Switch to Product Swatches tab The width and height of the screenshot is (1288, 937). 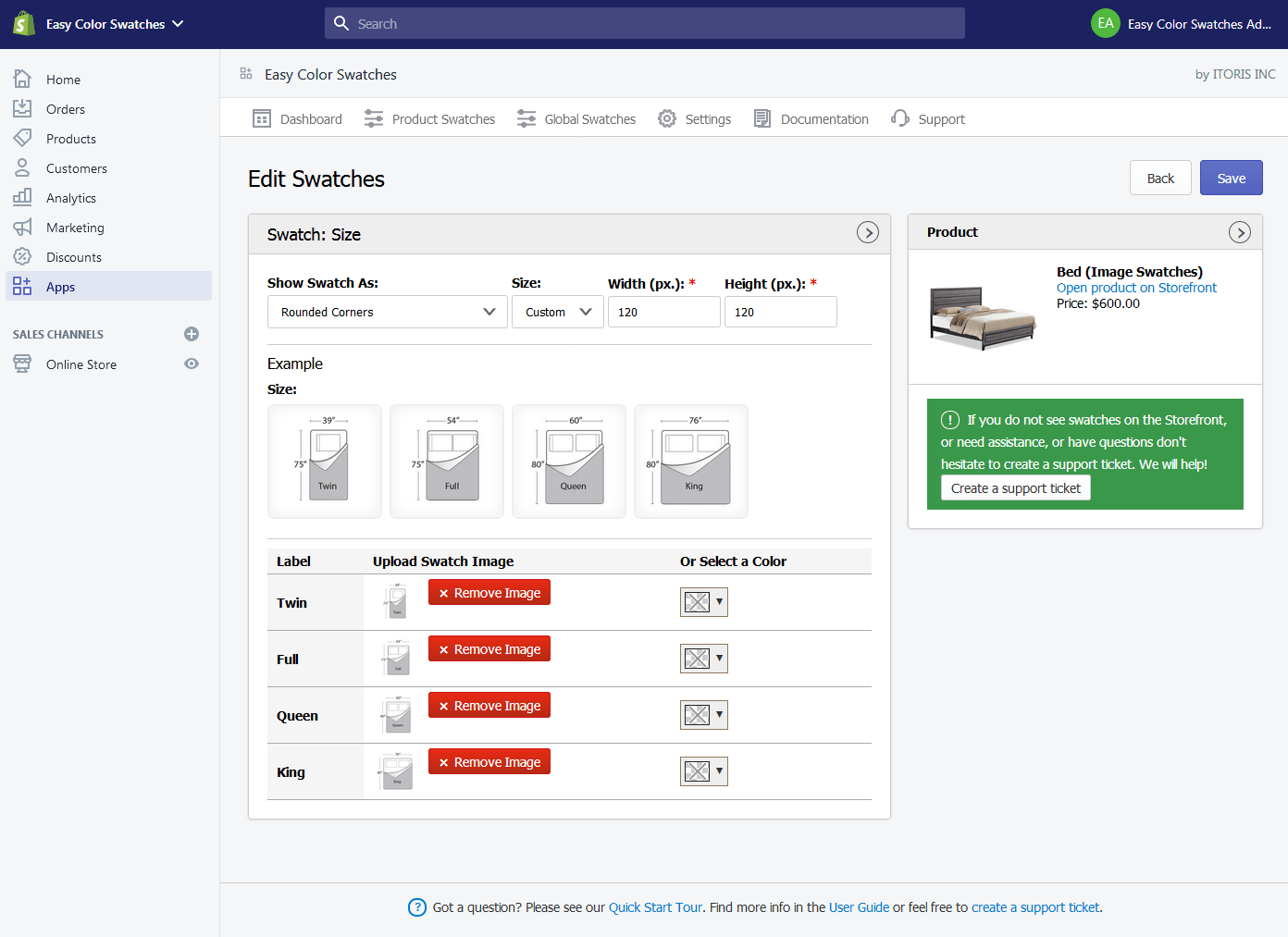[x=429, y=118]
